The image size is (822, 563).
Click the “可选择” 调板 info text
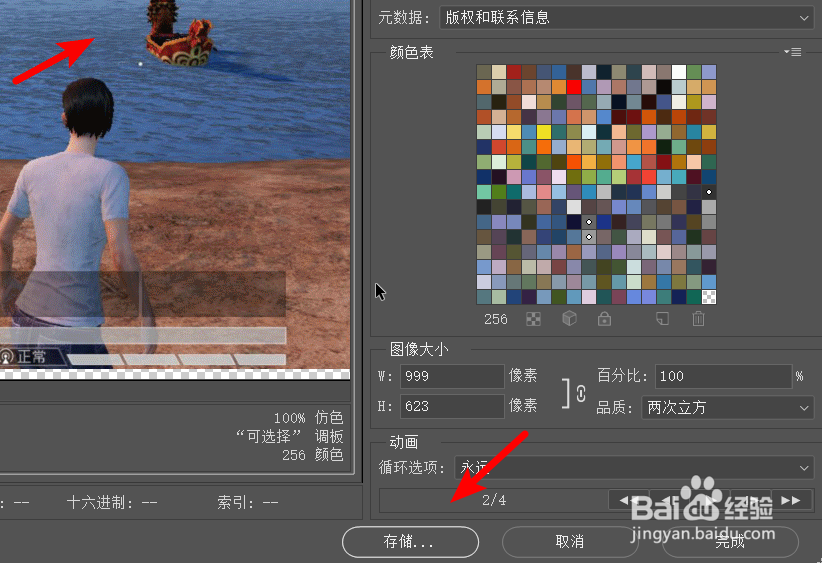click(x=289, y=436)
